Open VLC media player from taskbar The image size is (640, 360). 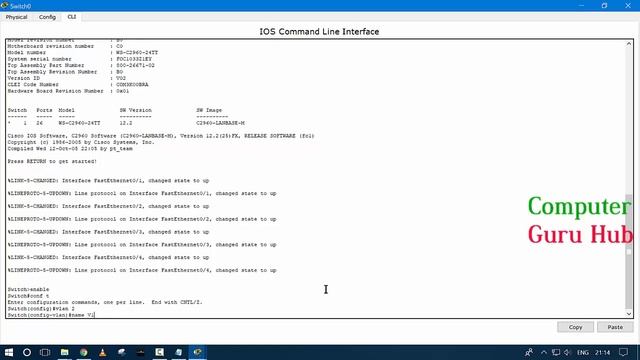coord(102,352)
